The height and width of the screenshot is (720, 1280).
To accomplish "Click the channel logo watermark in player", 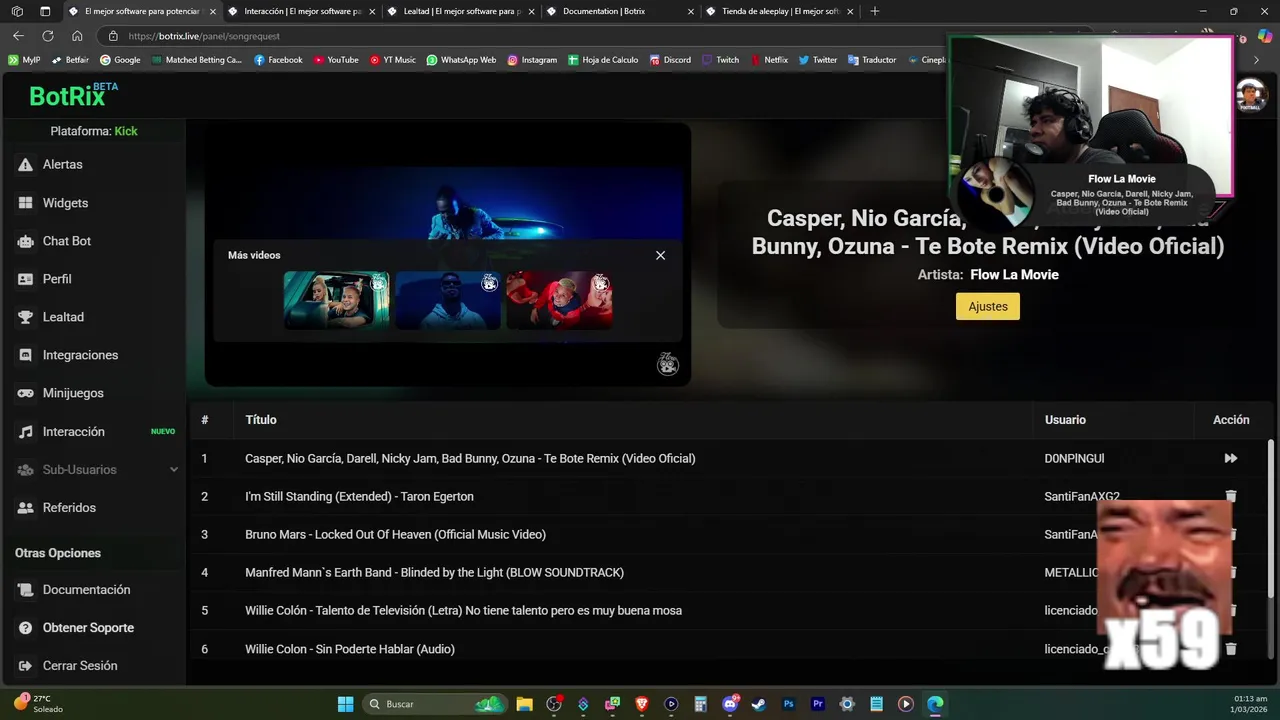I will pyautogui.click(x=668, y=365).
